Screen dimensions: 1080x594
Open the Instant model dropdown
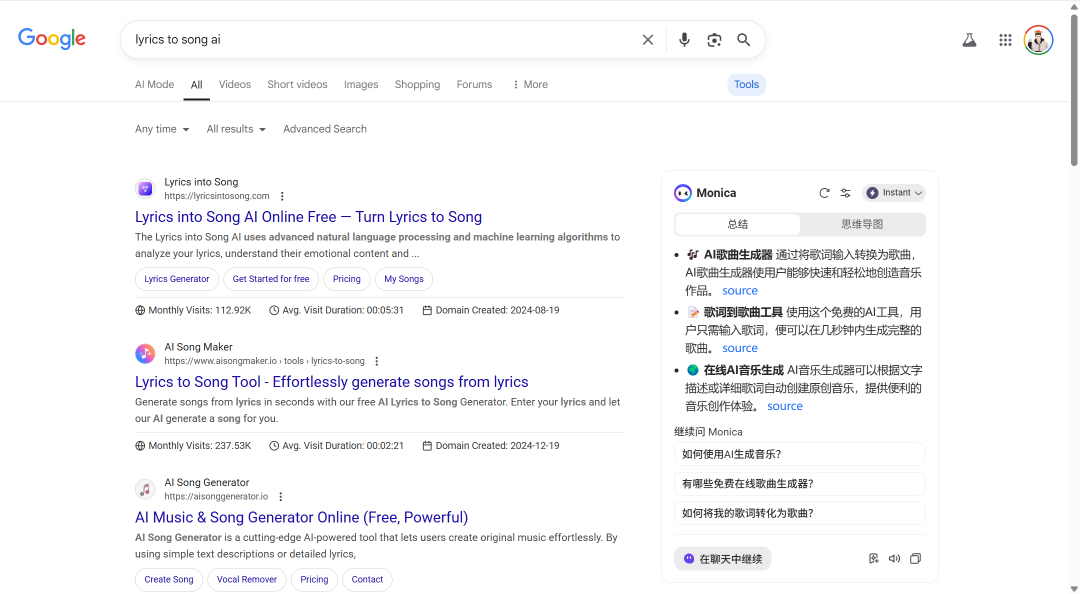(894, 193)
